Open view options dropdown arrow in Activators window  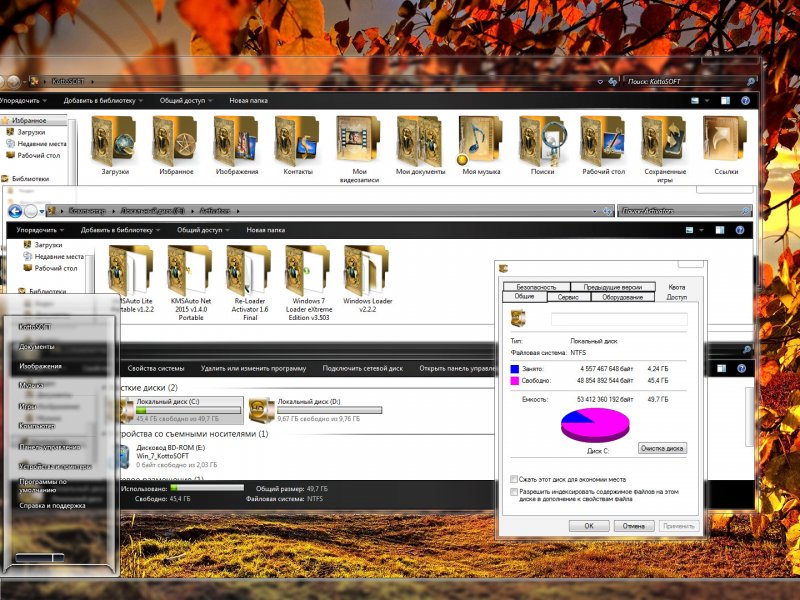click(702, 231)
